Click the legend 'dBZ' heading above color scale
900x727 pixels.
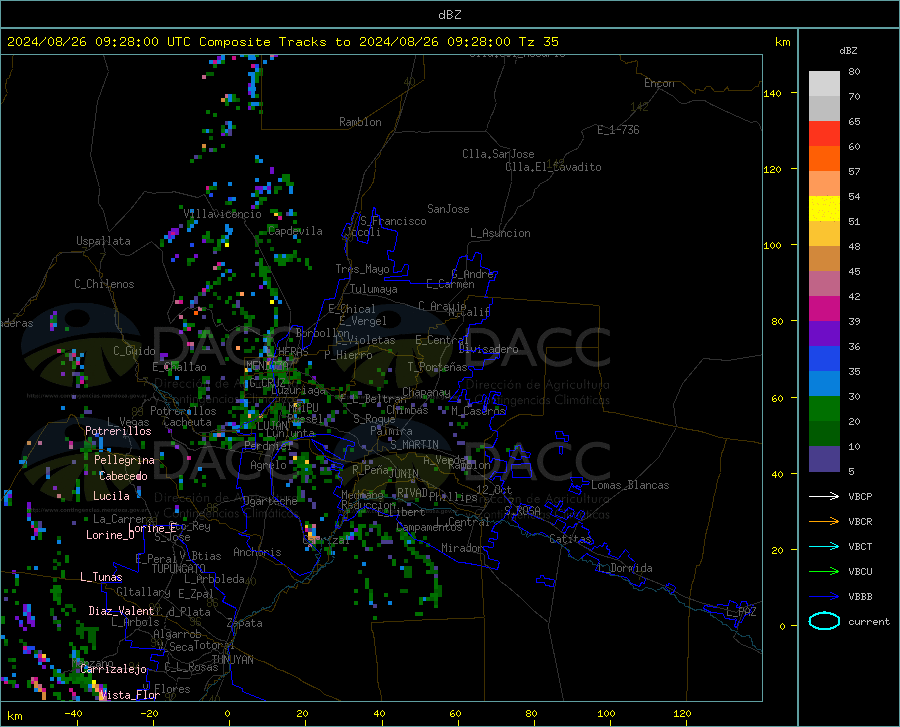pos(848,50)
